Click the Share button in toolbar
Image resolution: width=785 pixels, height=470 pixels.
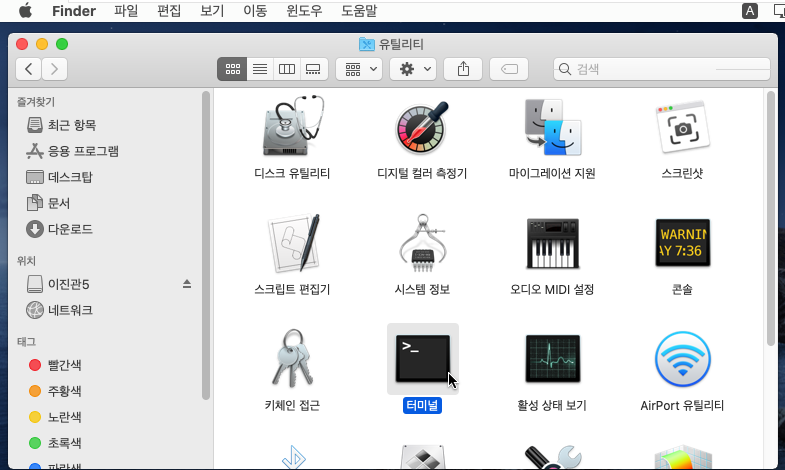tap(463, 69)
